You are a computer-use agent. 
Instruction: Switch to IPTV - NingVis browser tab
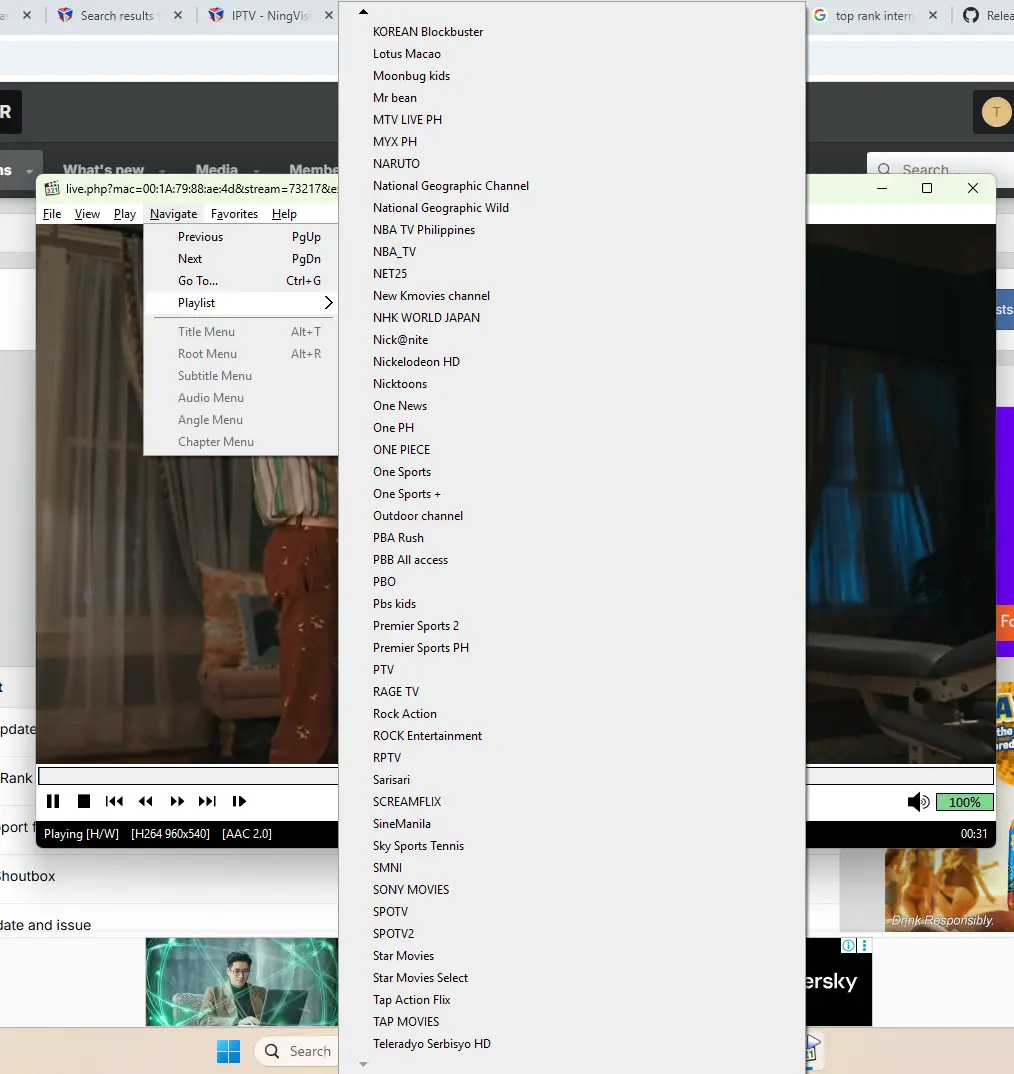point(271,15)
